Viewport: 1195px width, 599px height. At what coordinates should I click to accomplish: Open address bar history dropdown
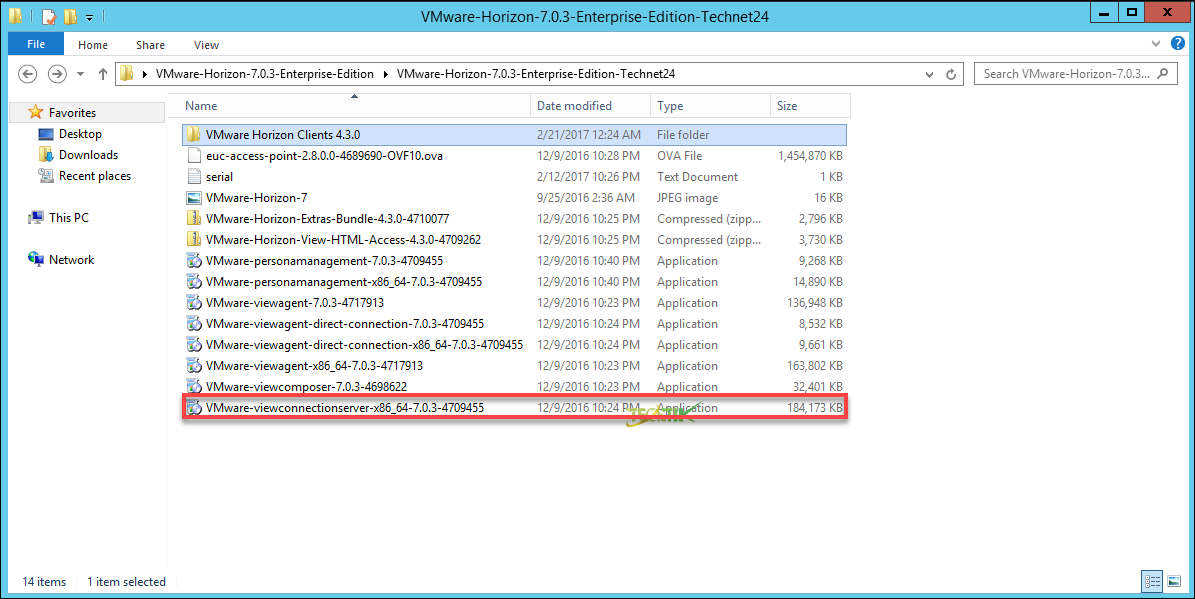coord(929,74)
